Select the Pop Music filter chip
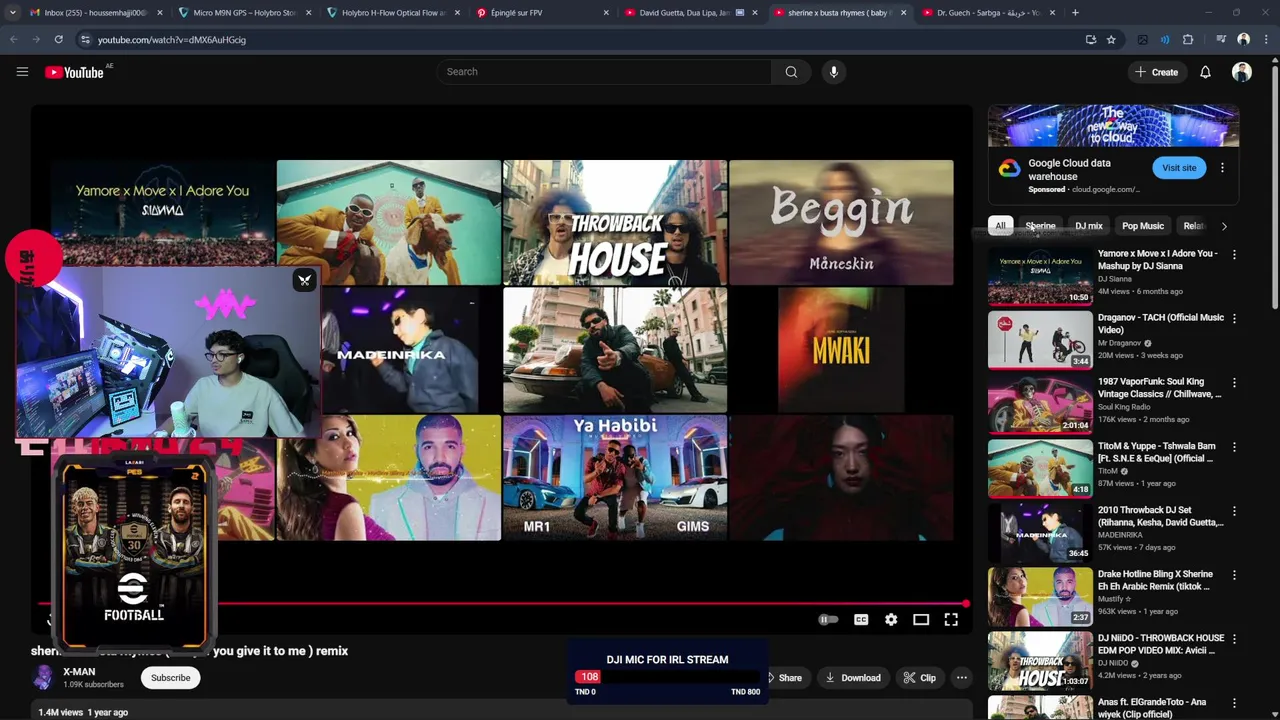Screen dimensions: 1280x720 click(x=1143, y=226)
